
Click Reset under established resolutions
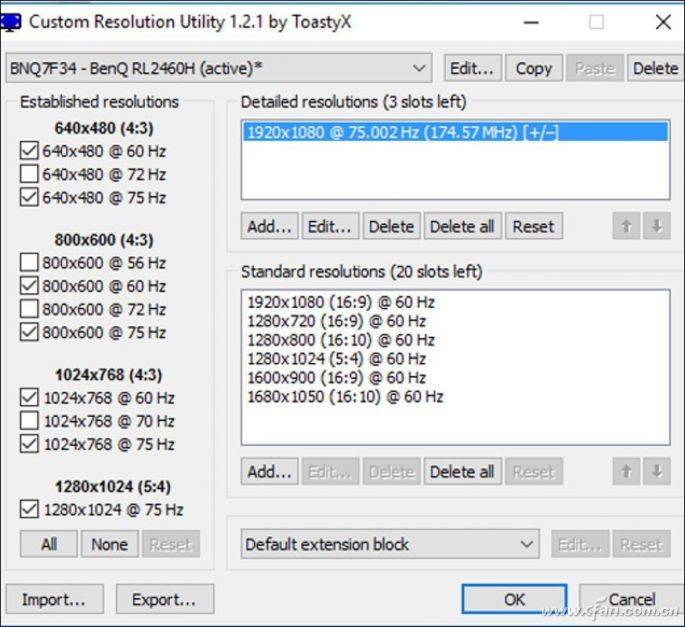(171, 544)
